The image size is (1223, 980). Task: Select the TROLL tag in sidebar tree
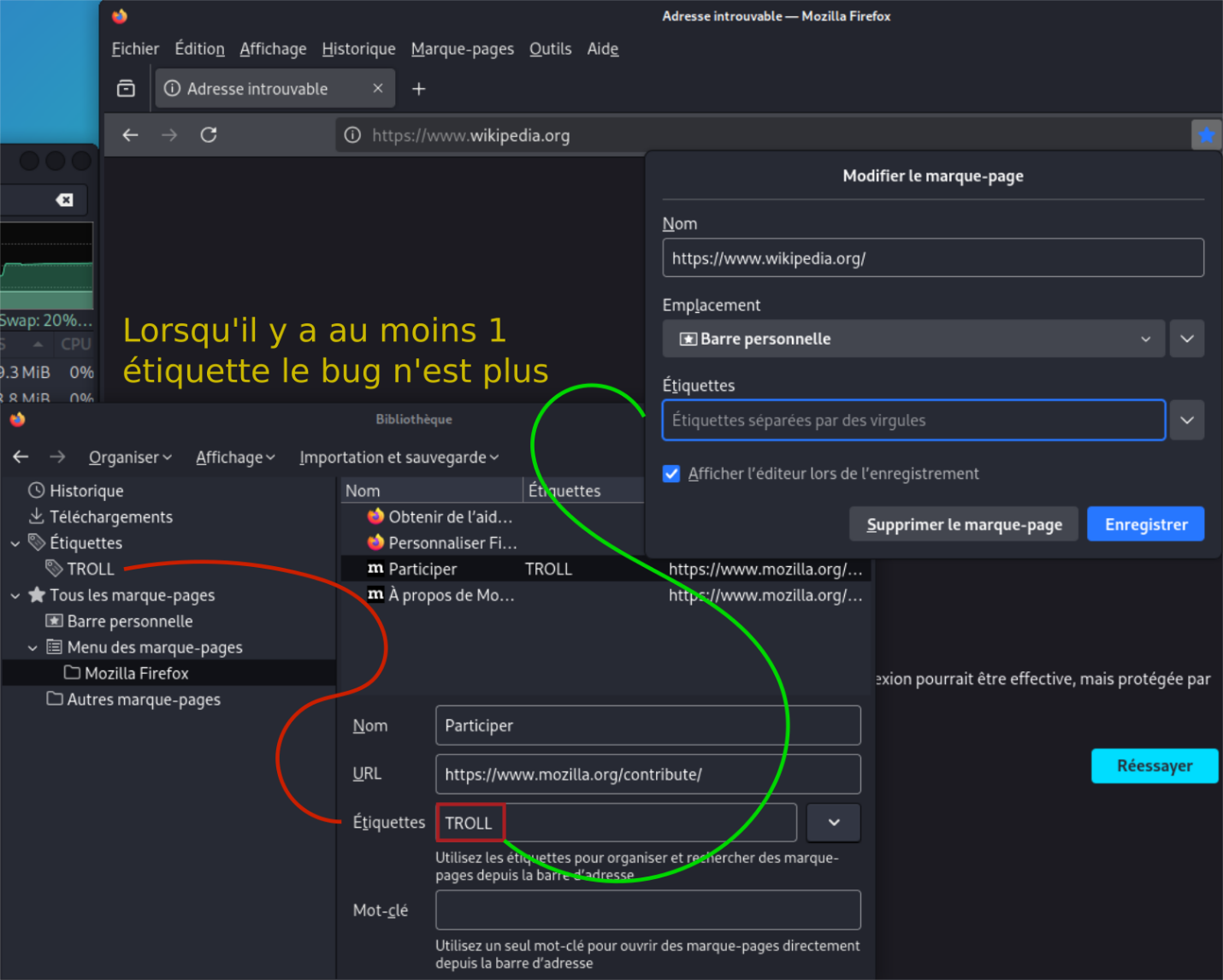[x=91, y=569]
